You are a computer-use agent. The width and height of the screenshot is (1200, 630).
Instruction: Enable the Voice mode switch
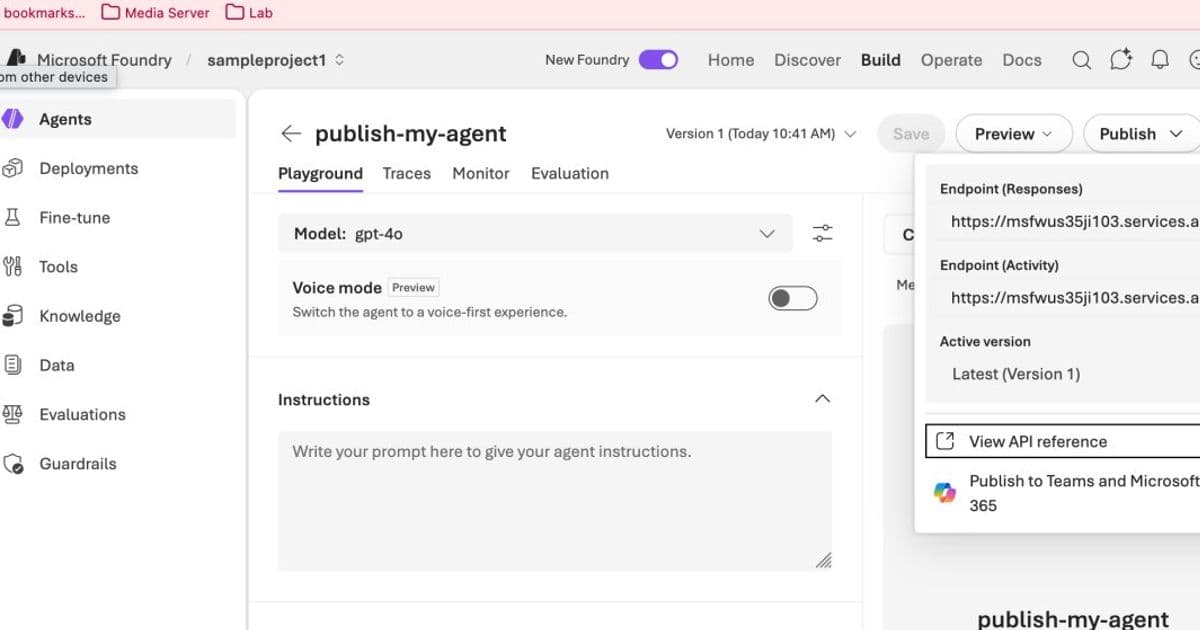click(x=793, y=298)
